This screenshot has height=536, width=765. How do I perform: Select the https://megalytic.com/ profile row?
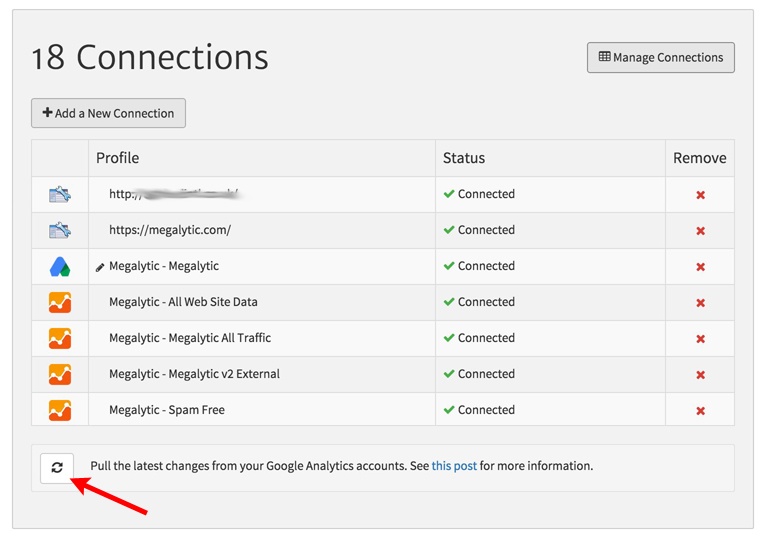pyautogui.click(x=170, y=230)
